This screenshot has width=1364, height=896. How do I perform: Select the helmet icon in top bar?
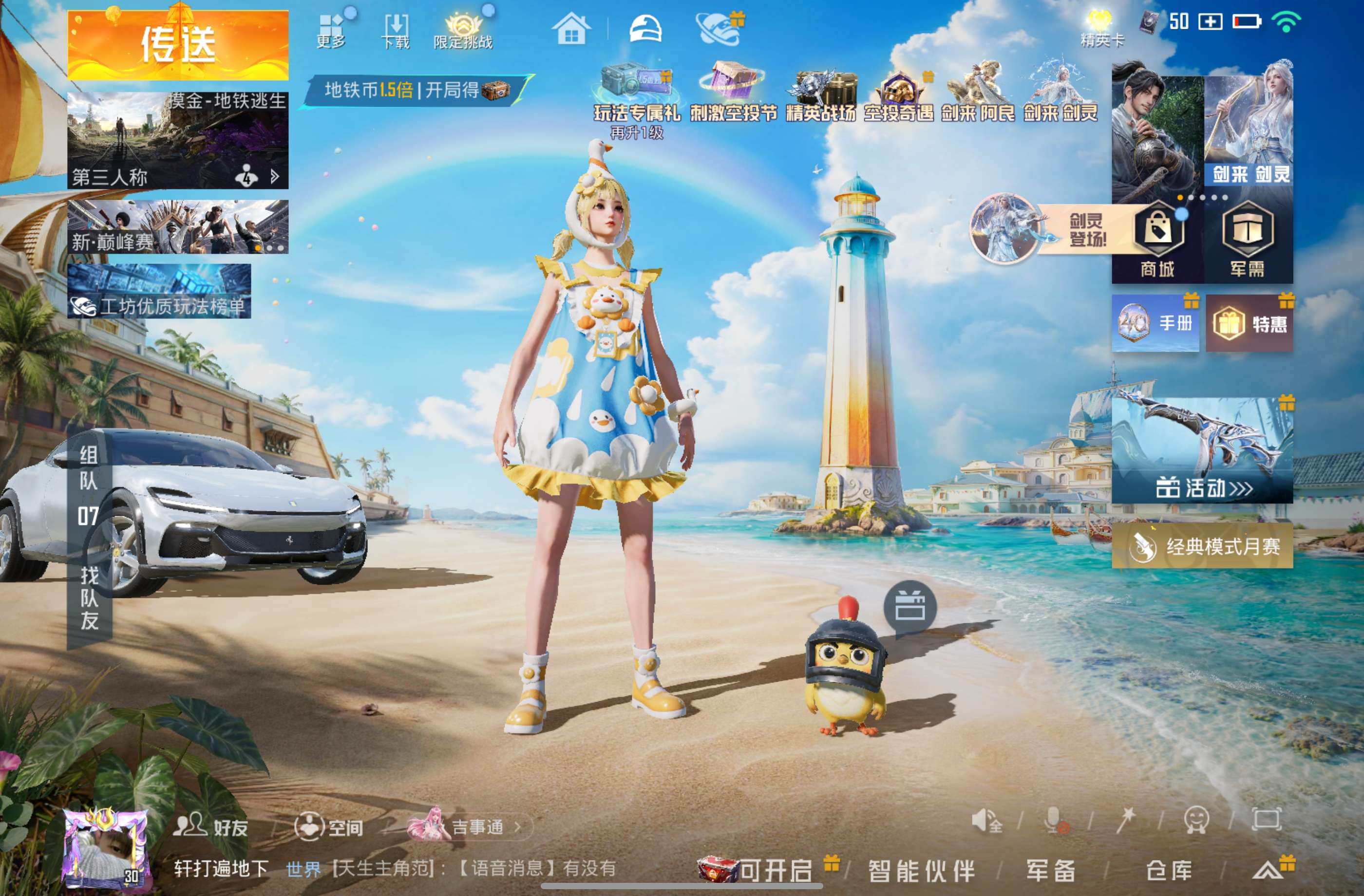[x=645, y=29]
